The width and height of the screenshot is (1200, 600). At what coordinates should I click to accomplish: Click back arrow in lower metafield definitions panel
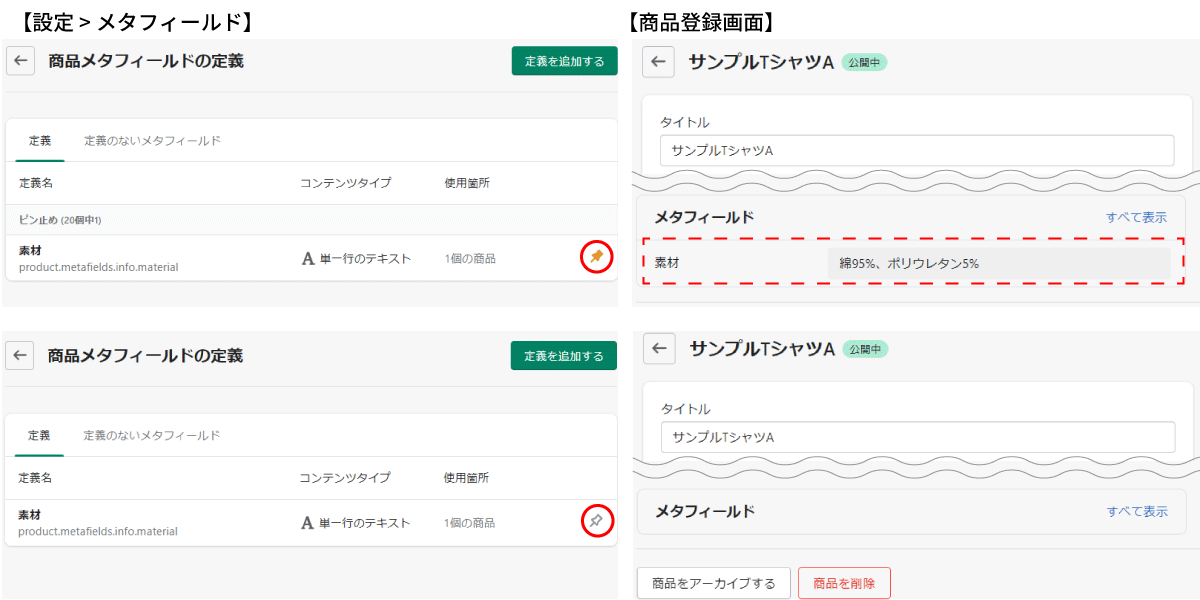click(x=20, y=355)
